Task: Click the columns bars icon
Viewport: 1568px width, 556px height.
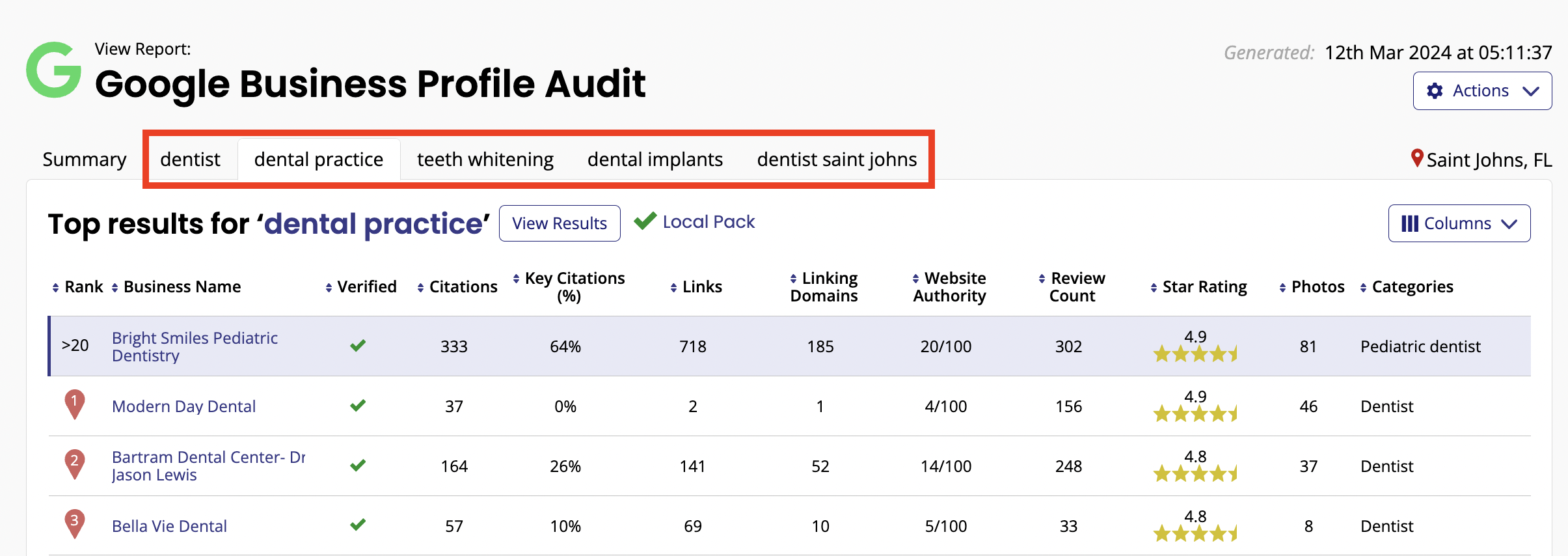Action: click(1409, 223)
